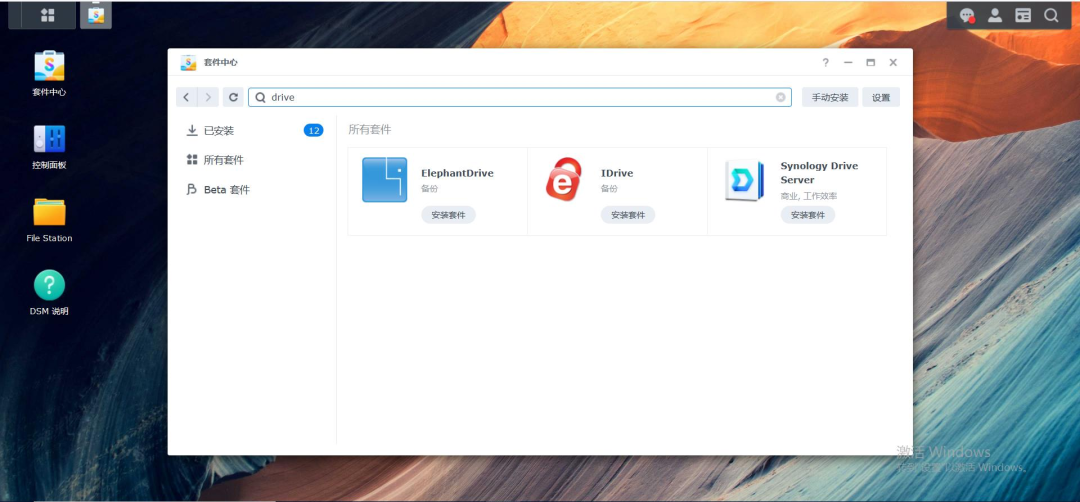This screenshot has width=1080, height=502.
Task: Click 商业, 工作效率 category text
Action: 809,196
